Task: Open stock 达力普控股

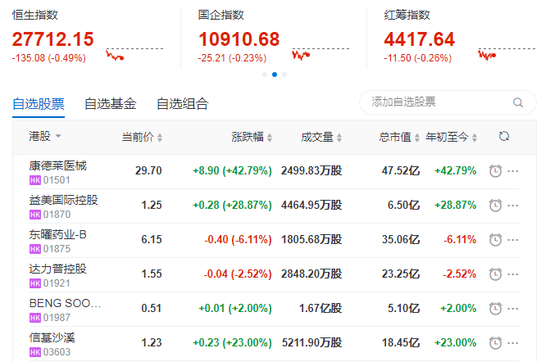Action: click(x=58, y=269)
